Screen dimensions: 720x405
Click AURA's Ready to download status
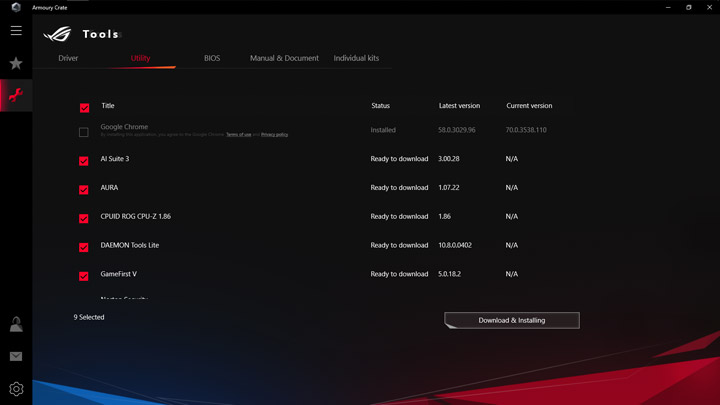coord(399,187)
